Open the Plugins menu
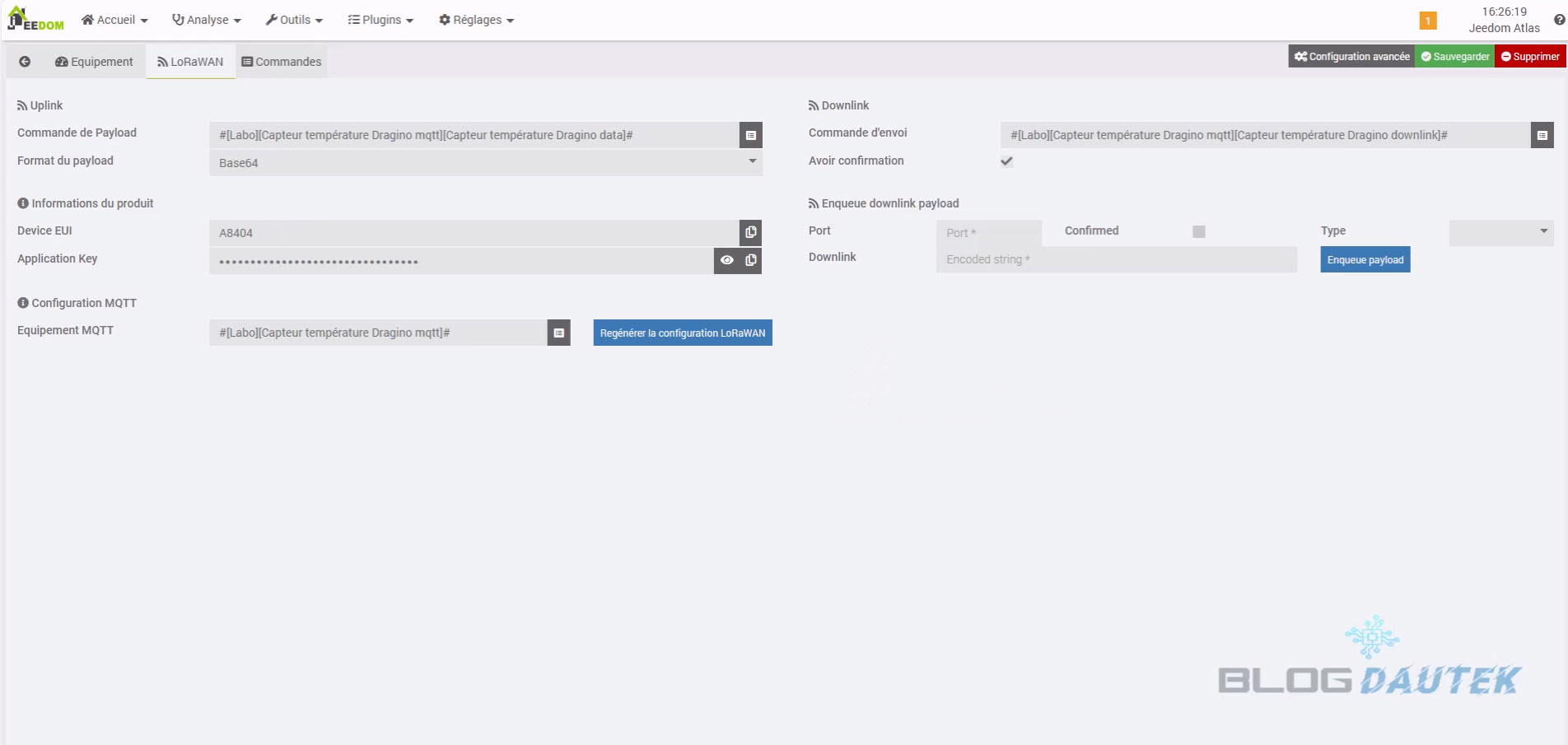1568x745 pixels. pyautogui.click(x=380, y=20)
